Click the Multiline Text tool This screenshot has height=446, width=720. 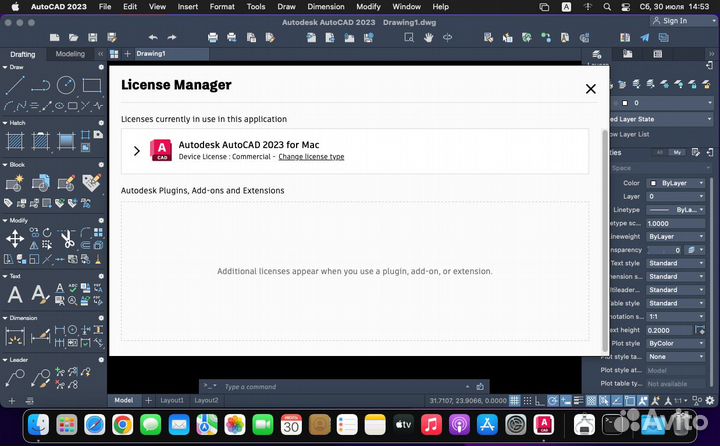[x=16, y=294]
